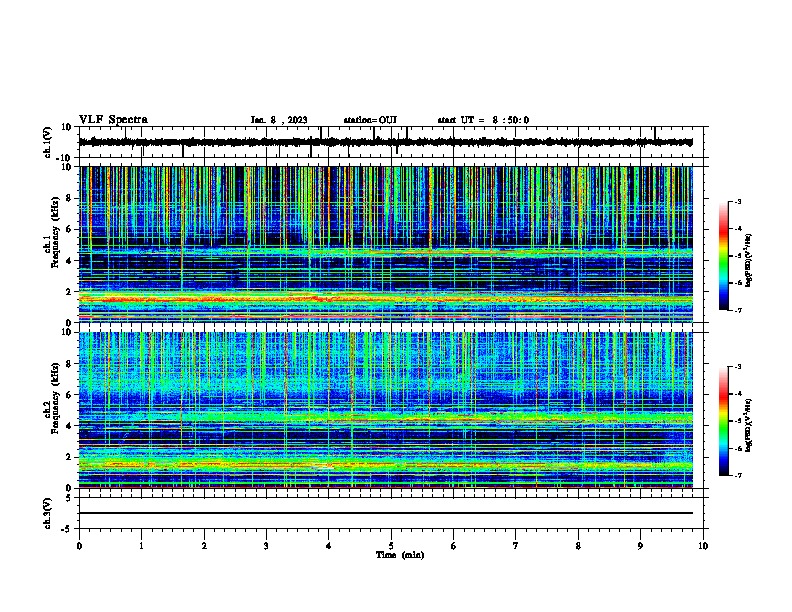This screenshot has height=612, width=792.
Task: Select the date text "Jan. 8, 2023"
Action: 279,120
